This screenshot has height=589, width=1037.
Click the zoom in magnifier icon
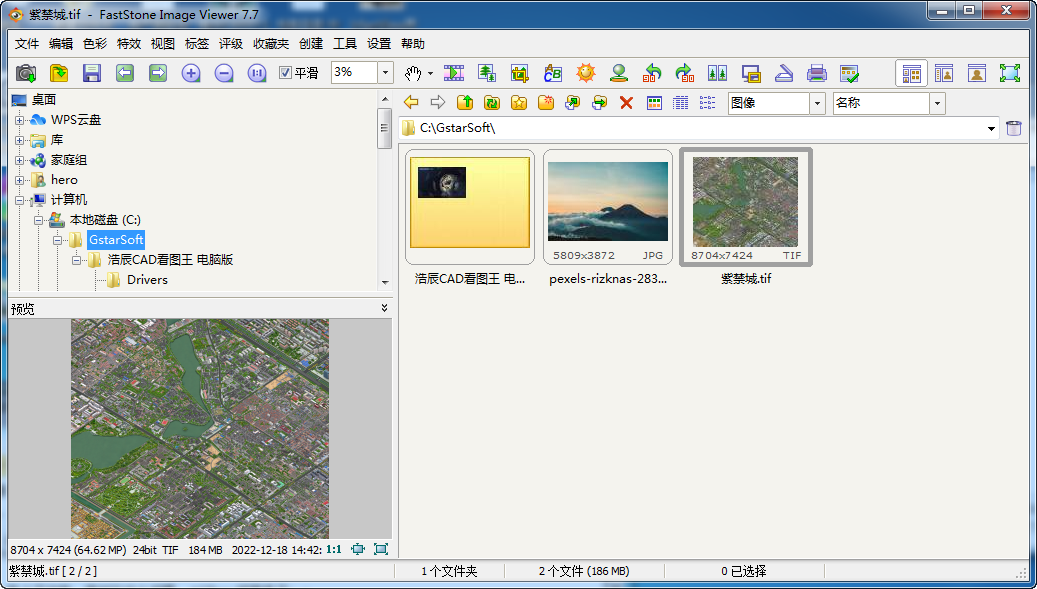coord(191,73)
